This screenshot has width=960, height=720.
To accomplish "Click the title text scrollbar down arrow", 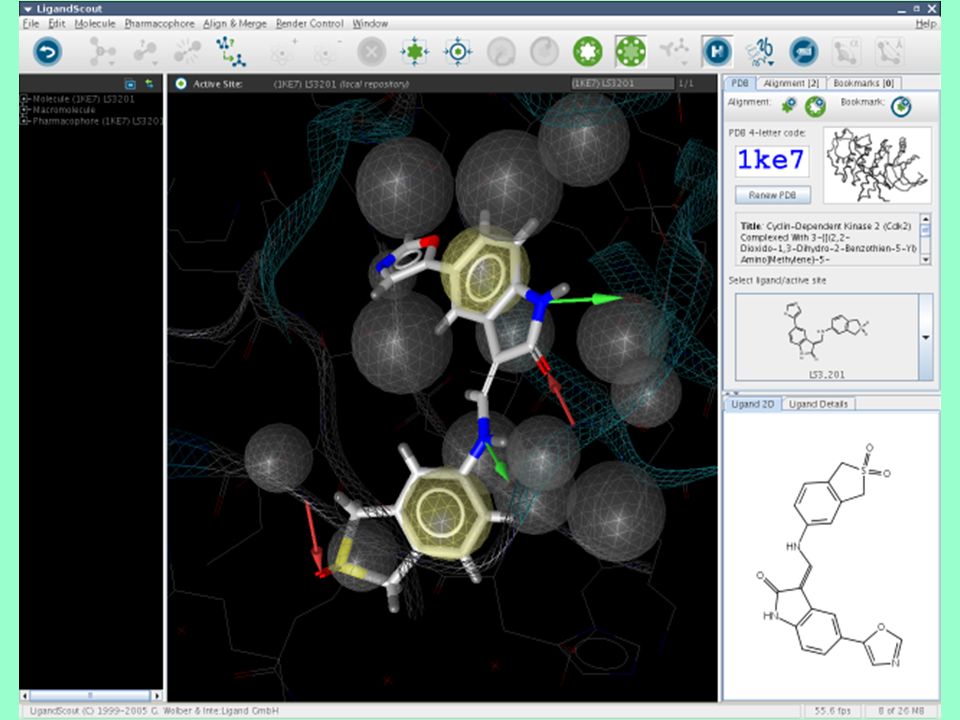I will tap(925, 260).
